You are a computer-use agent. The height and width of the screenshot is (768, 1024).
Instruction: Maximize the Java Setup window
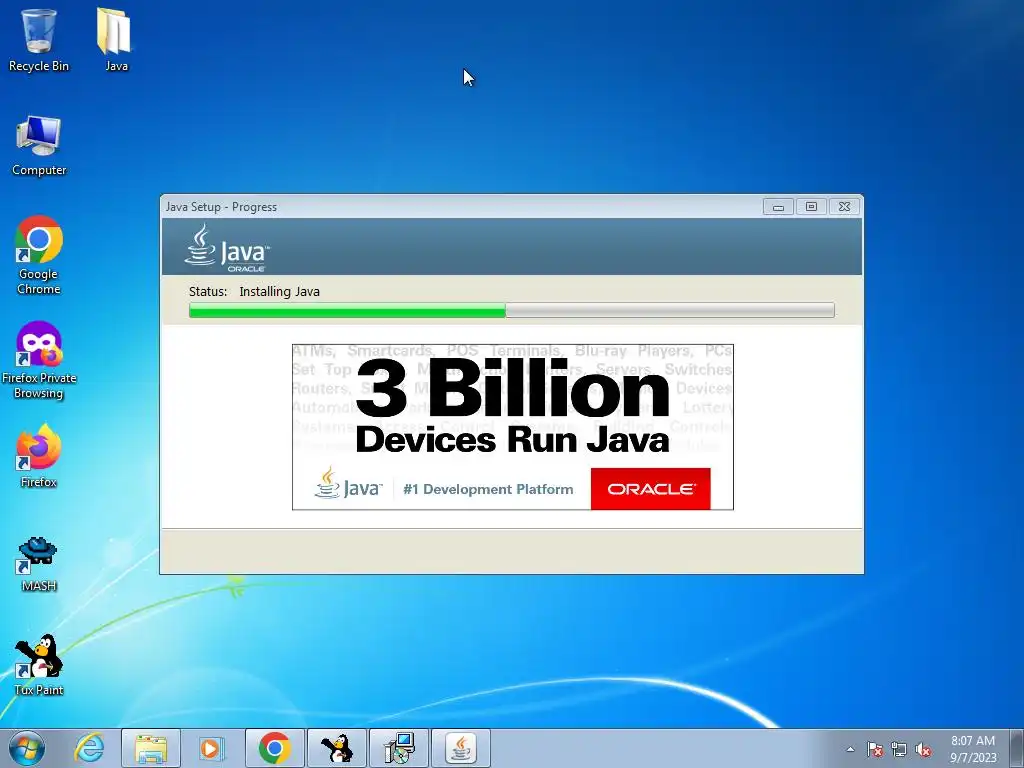coord(811,206)
